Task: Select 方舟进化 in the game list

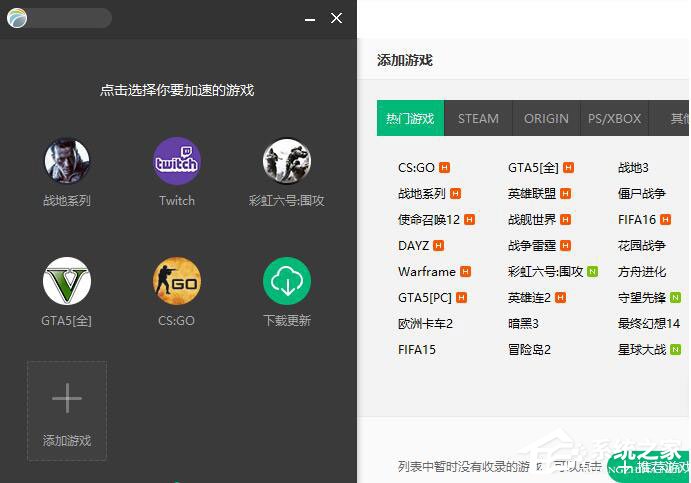Action: (642, 271)
